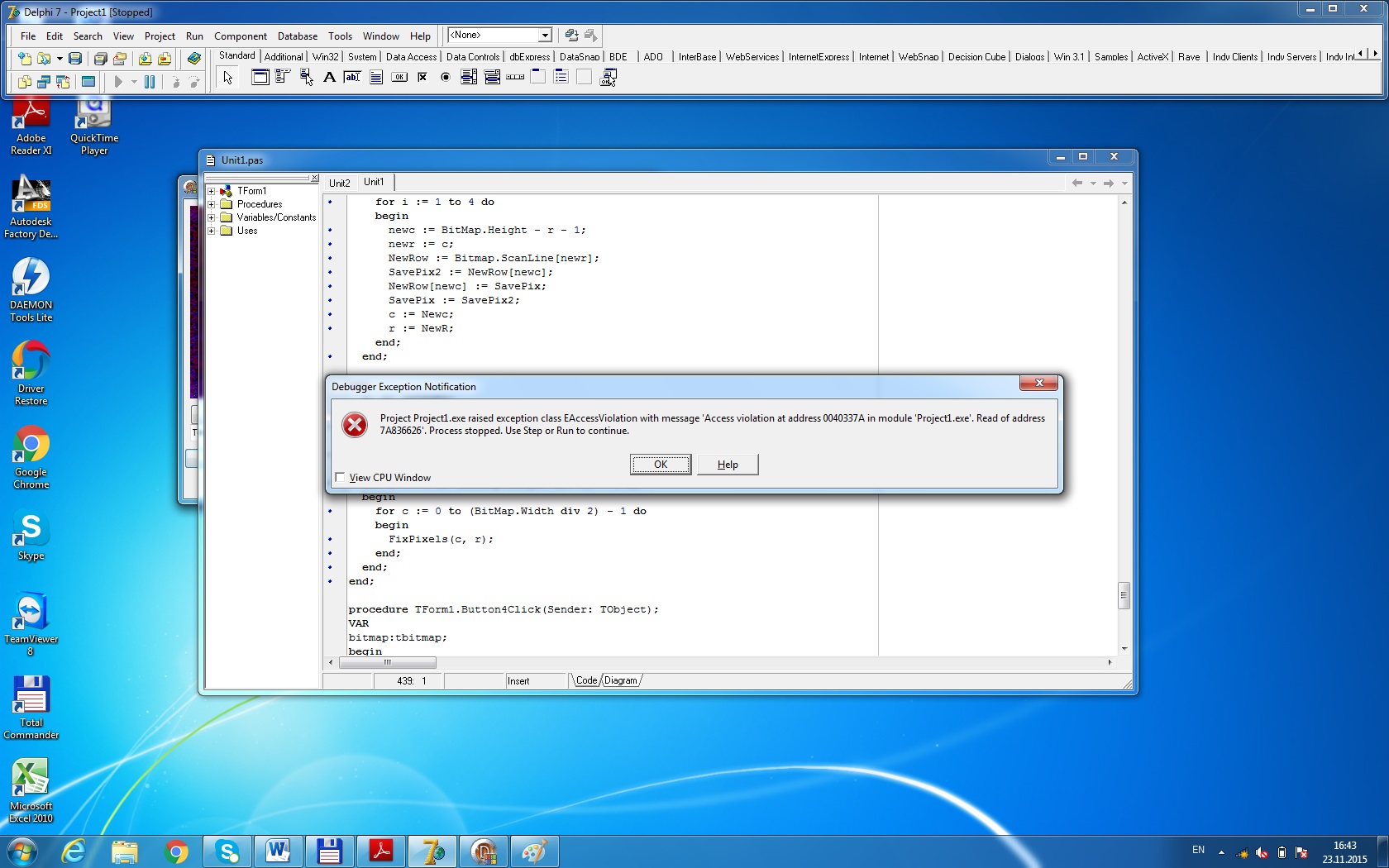The width and height of the screenshot is (1389, 868).
Task: Select the Edit box component icon
Action: tap(352, 78)
